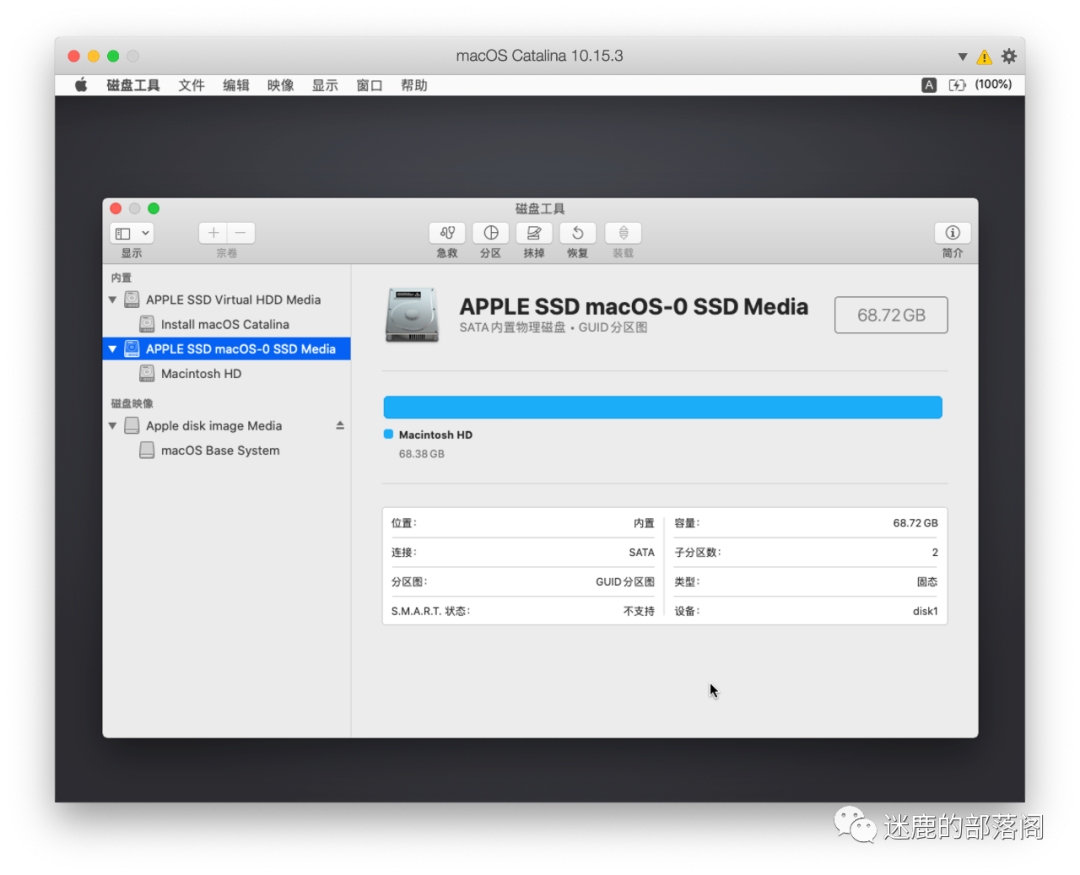This screenshot has height=875, width=1080.
Task: Click the remove volume minus button
Action: point(241,233)
